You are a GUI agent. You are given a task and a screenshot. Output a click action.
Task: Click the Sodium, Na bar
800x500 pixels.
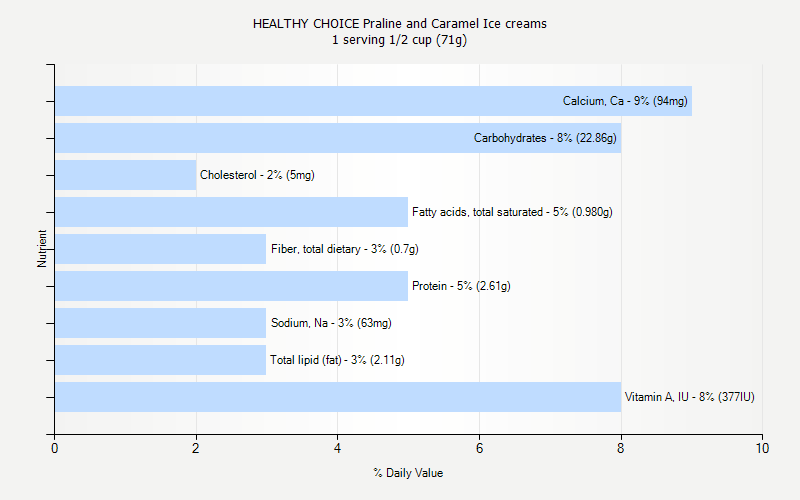coord(160,323)
